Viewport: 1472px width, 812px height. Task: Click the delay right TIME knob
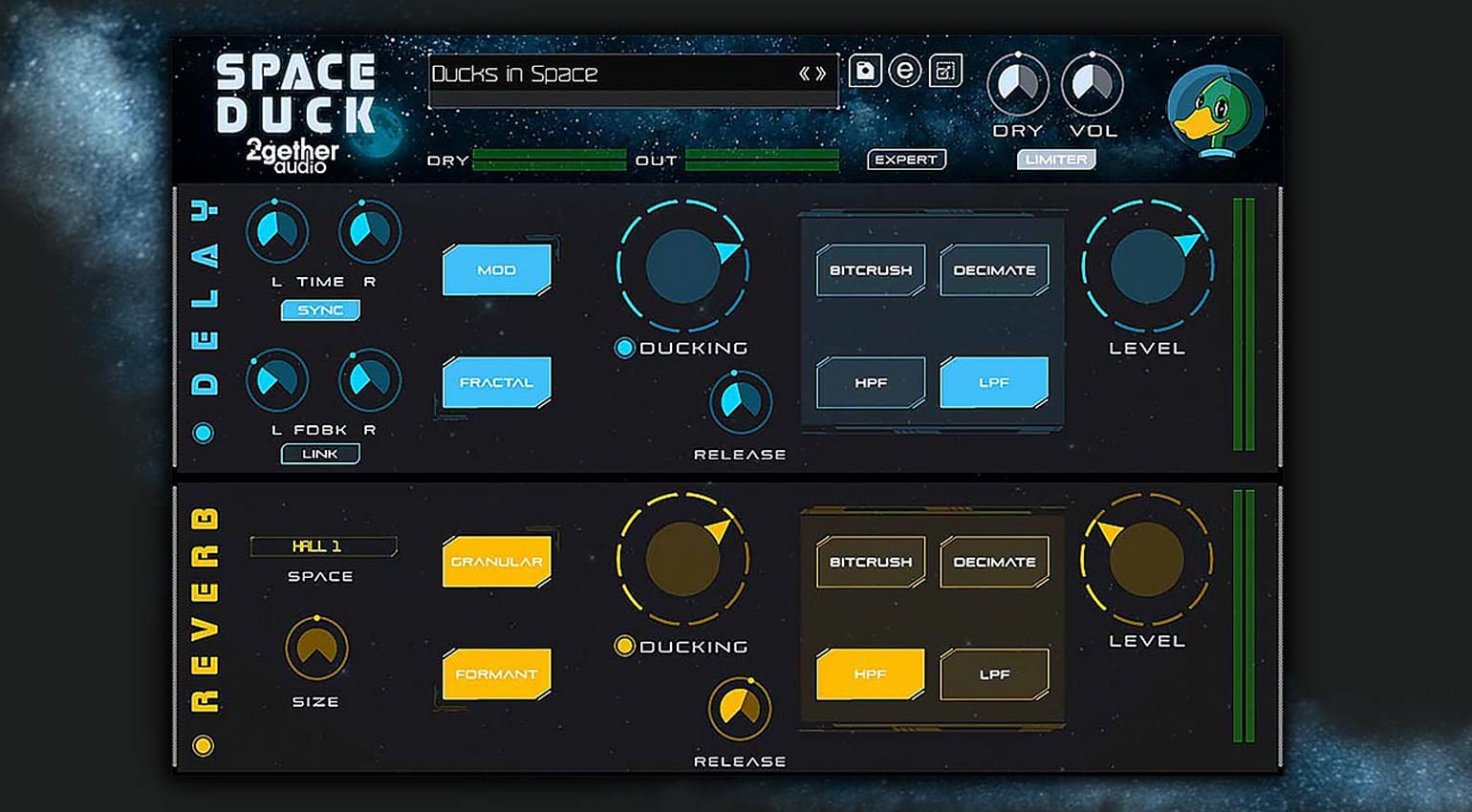pos(369,232)
